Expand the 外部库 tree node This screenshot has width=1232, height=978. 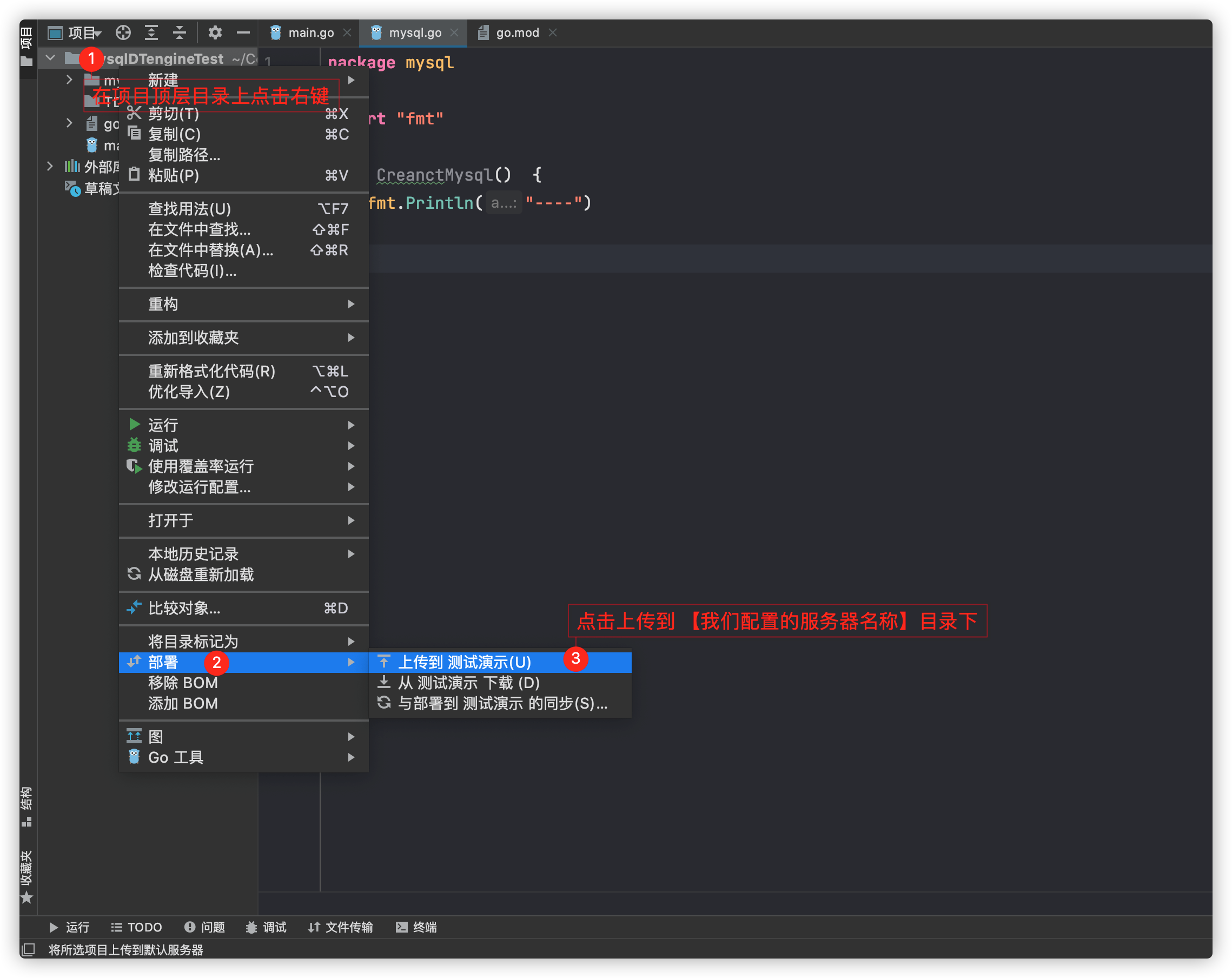pos(50,166)
